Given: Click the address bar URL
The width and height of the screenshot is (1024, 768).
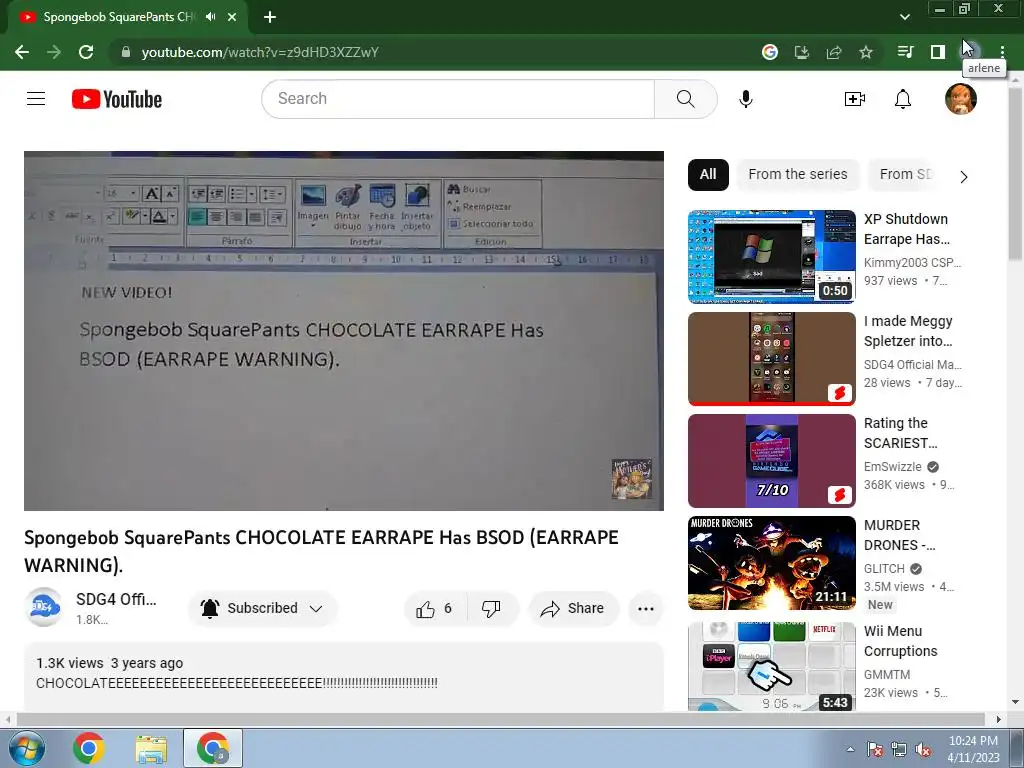Looking at the screenshot, I should coord(260,52).
